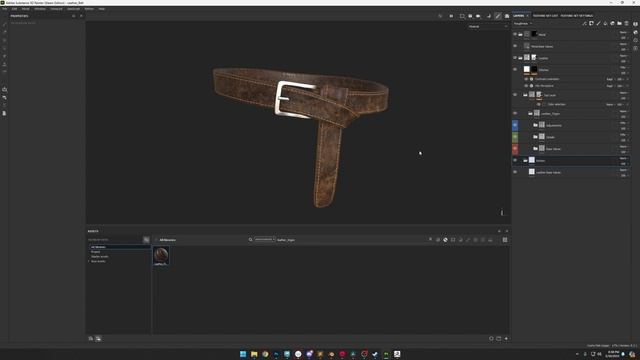Open File Explorer from the taskbar
Image resolution: width=640 pixels, height=360 pixels.
[254, 354]
